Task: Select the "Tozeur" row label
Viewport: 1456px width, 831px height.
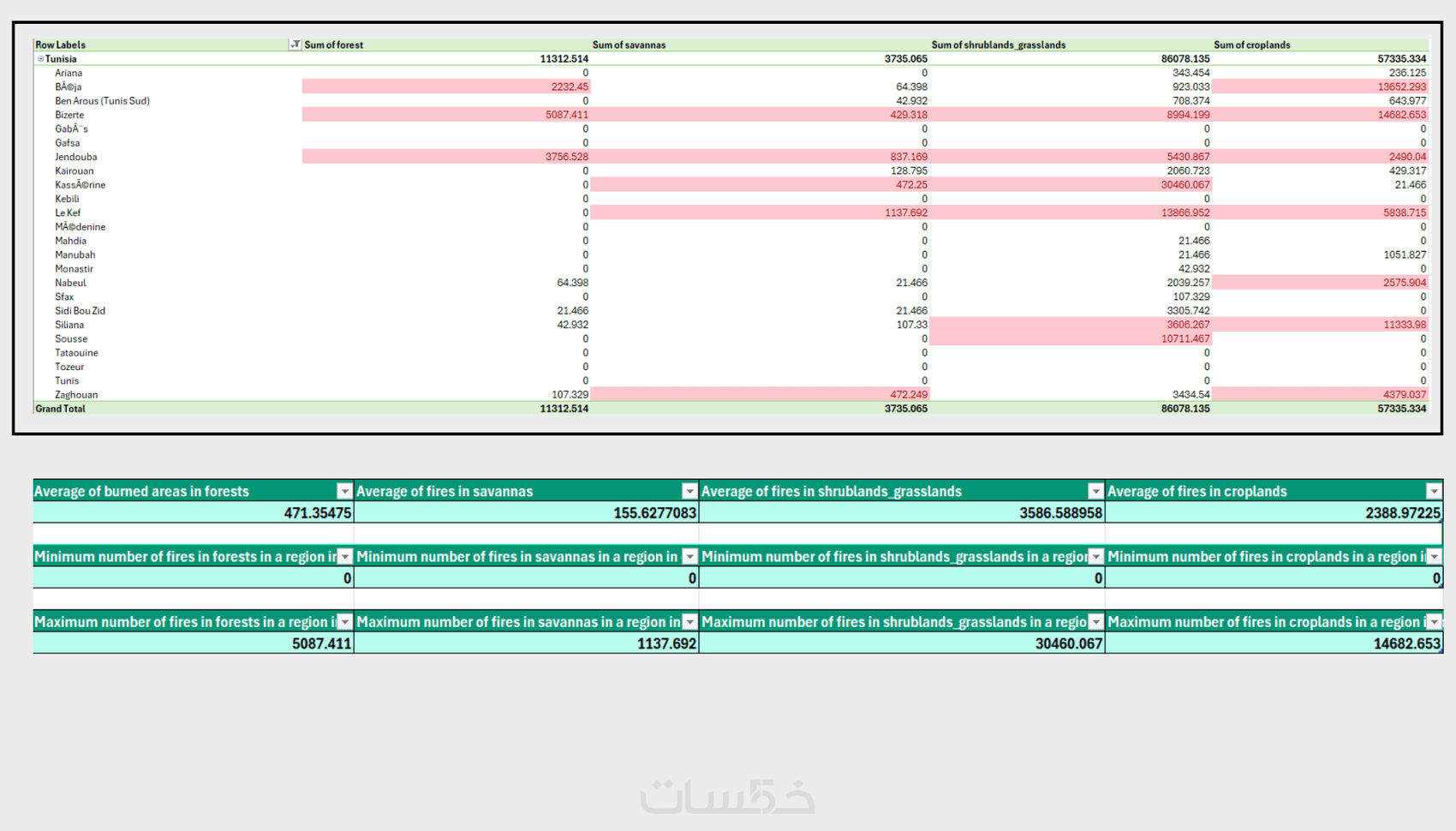Action: 69,367
